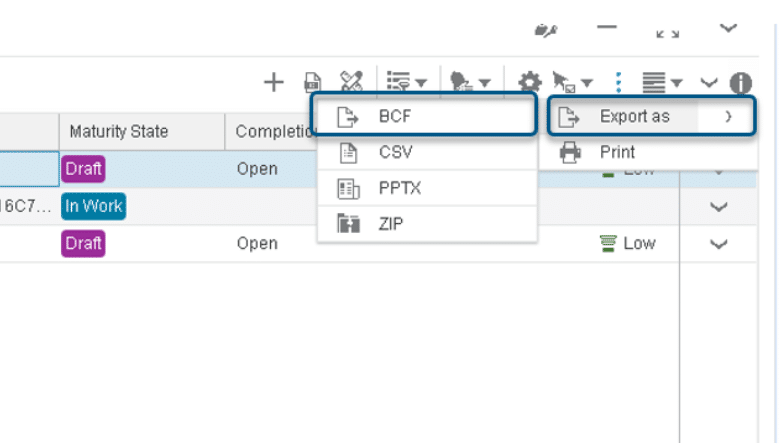Click the information icon at toolbar end
The image size is (782, 445).
point(740,83)
